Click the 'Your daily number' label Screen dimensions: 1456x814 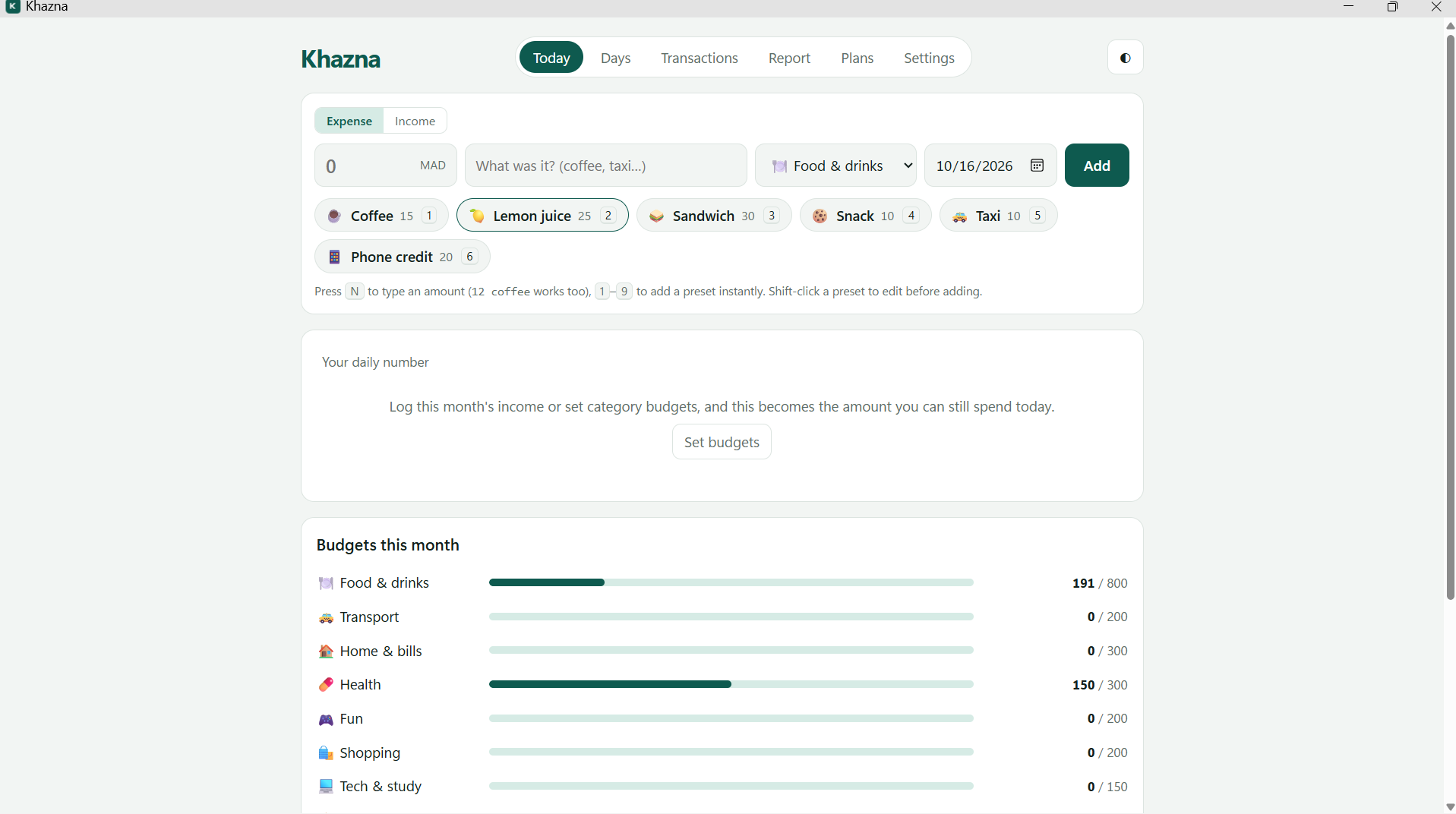coord(375,362)
